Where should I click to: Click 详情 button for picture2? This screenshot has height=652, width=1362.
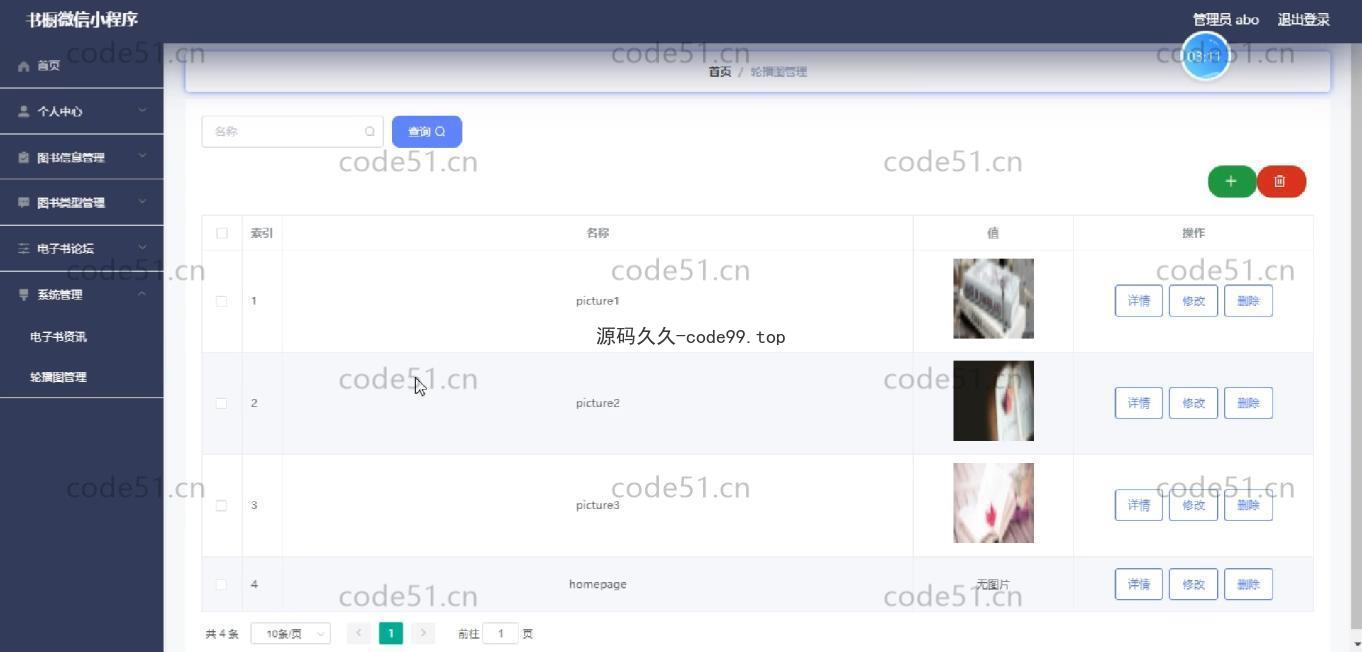click(1139, 403)
